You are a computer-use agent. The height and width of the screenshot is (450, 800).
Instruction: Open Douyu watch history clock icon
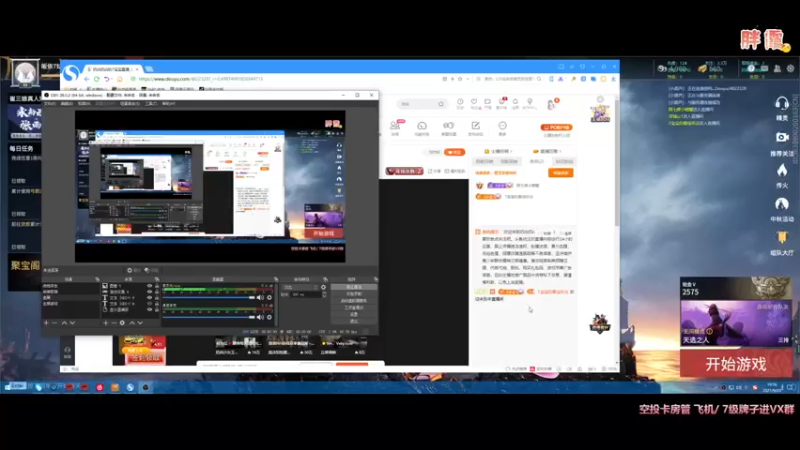pos(460,104)
